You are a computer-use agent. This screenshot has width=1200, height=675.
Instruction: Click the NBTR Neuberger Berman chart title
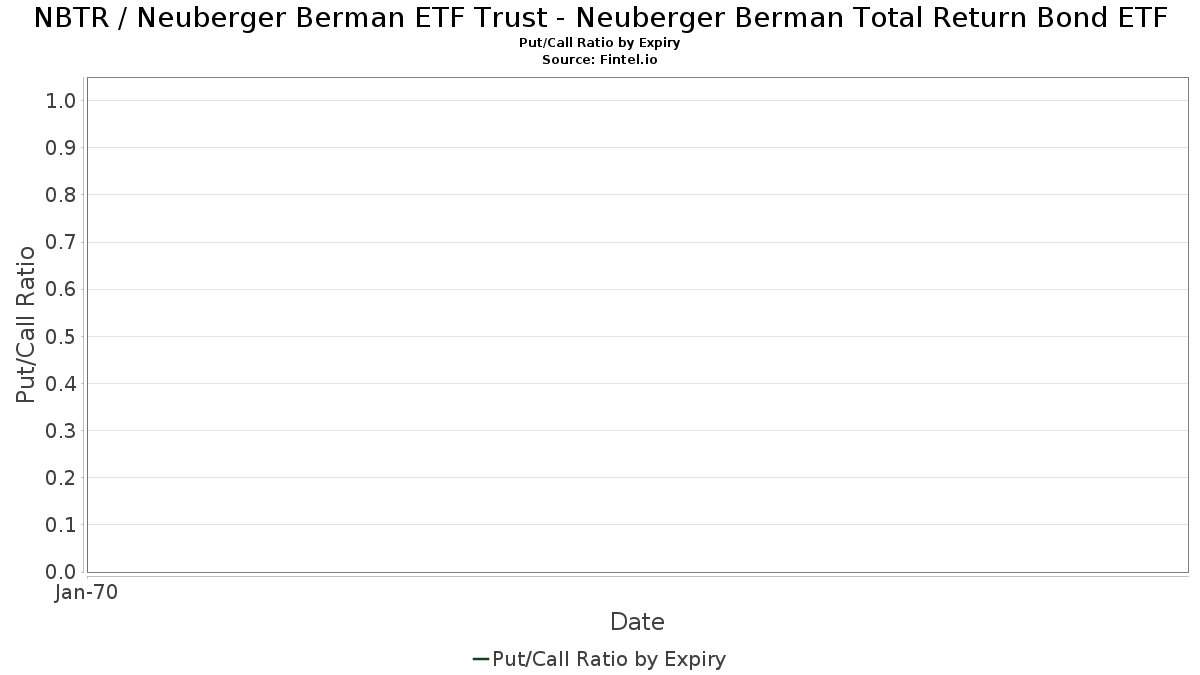point(600,18)
